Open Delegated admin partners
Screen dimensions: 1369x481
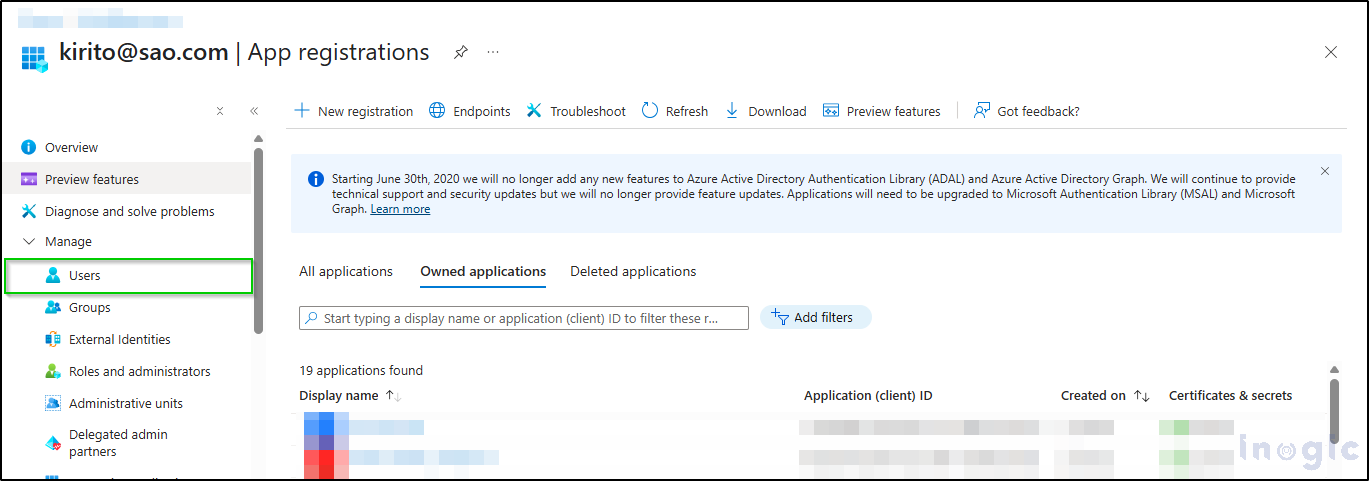click(118, 443)
